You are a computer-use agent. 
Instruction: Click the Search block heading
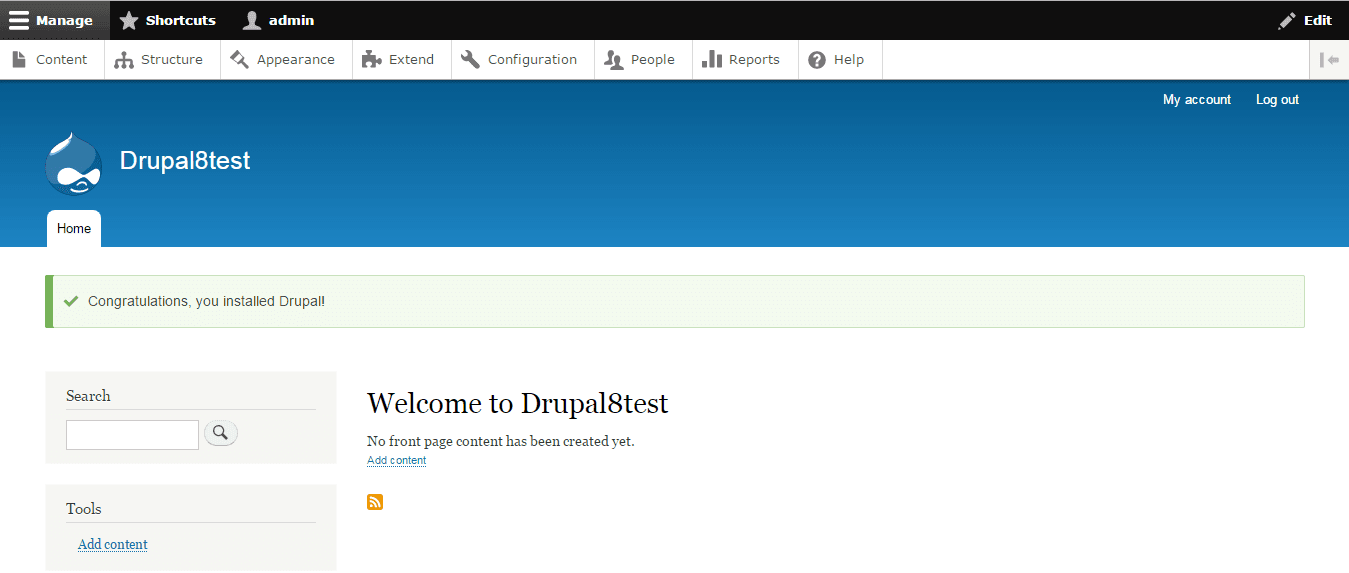[x=88, y=396]
